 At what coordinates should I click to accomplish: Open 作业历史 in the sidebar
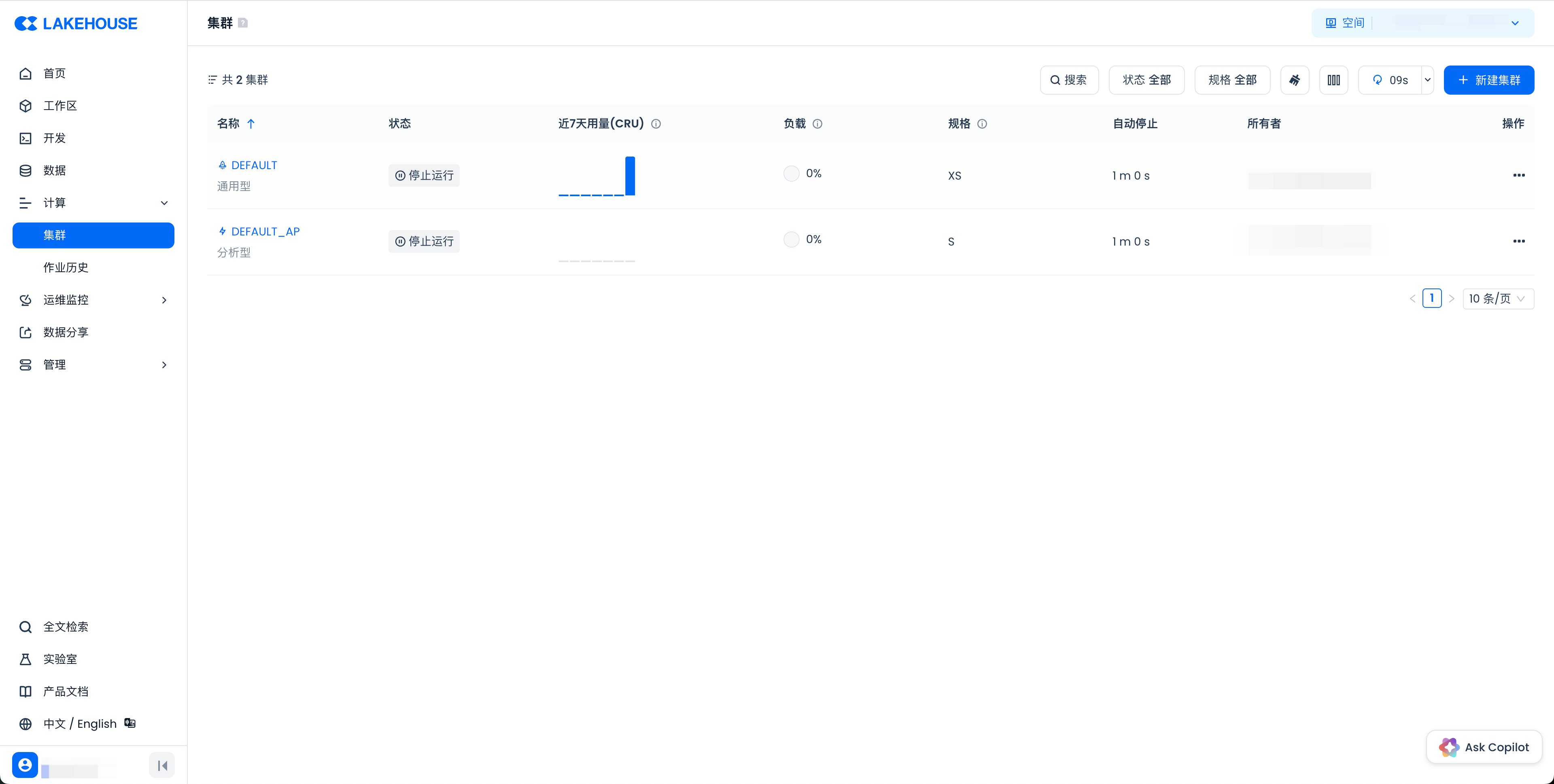coord(66,267)
